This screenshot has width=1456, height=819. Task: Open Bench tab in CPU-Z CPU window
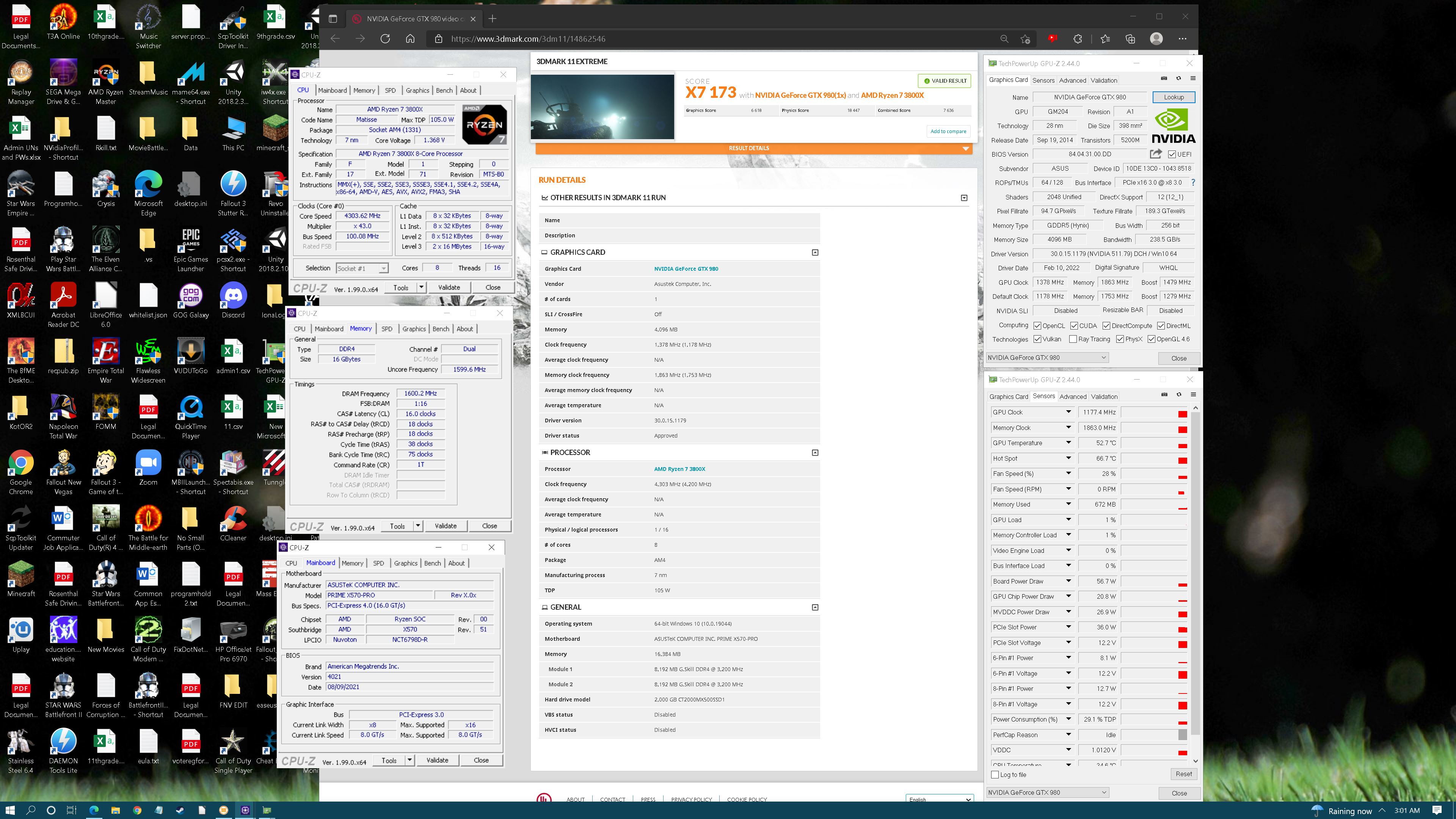tap(444, 91)
